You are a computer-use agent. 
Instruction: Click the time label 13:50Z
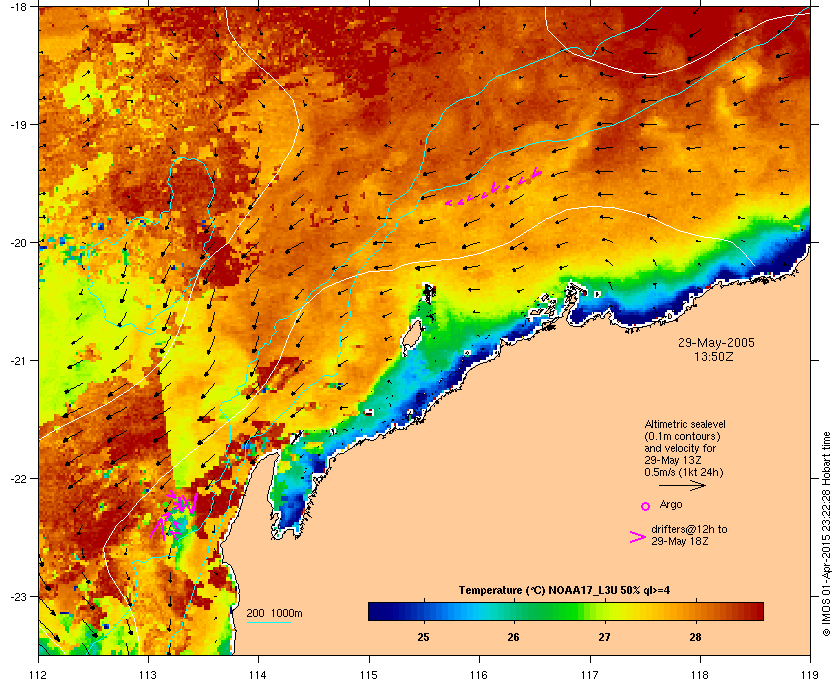click(714, 356)
